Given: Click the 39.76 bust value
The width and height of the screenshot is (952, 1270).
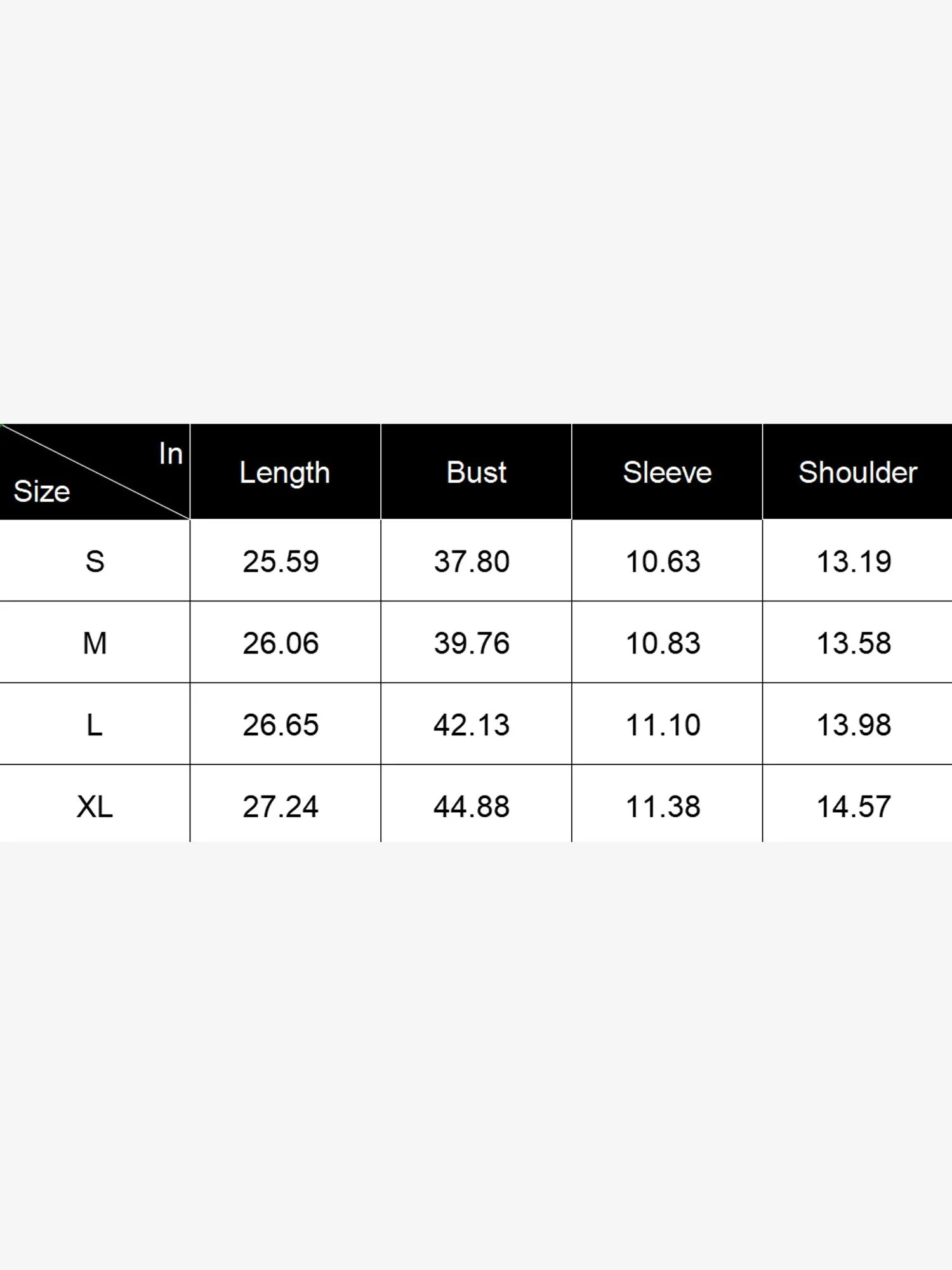Looking at the screenshot, I should coord(472,643).
